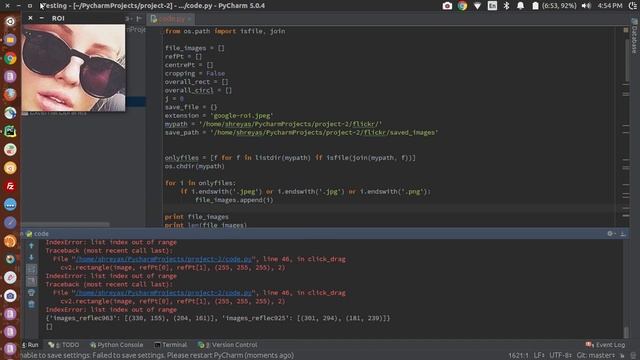Screen dimensions: 640x360
Task: Open first code.py traceback file link
Action: 163,259
